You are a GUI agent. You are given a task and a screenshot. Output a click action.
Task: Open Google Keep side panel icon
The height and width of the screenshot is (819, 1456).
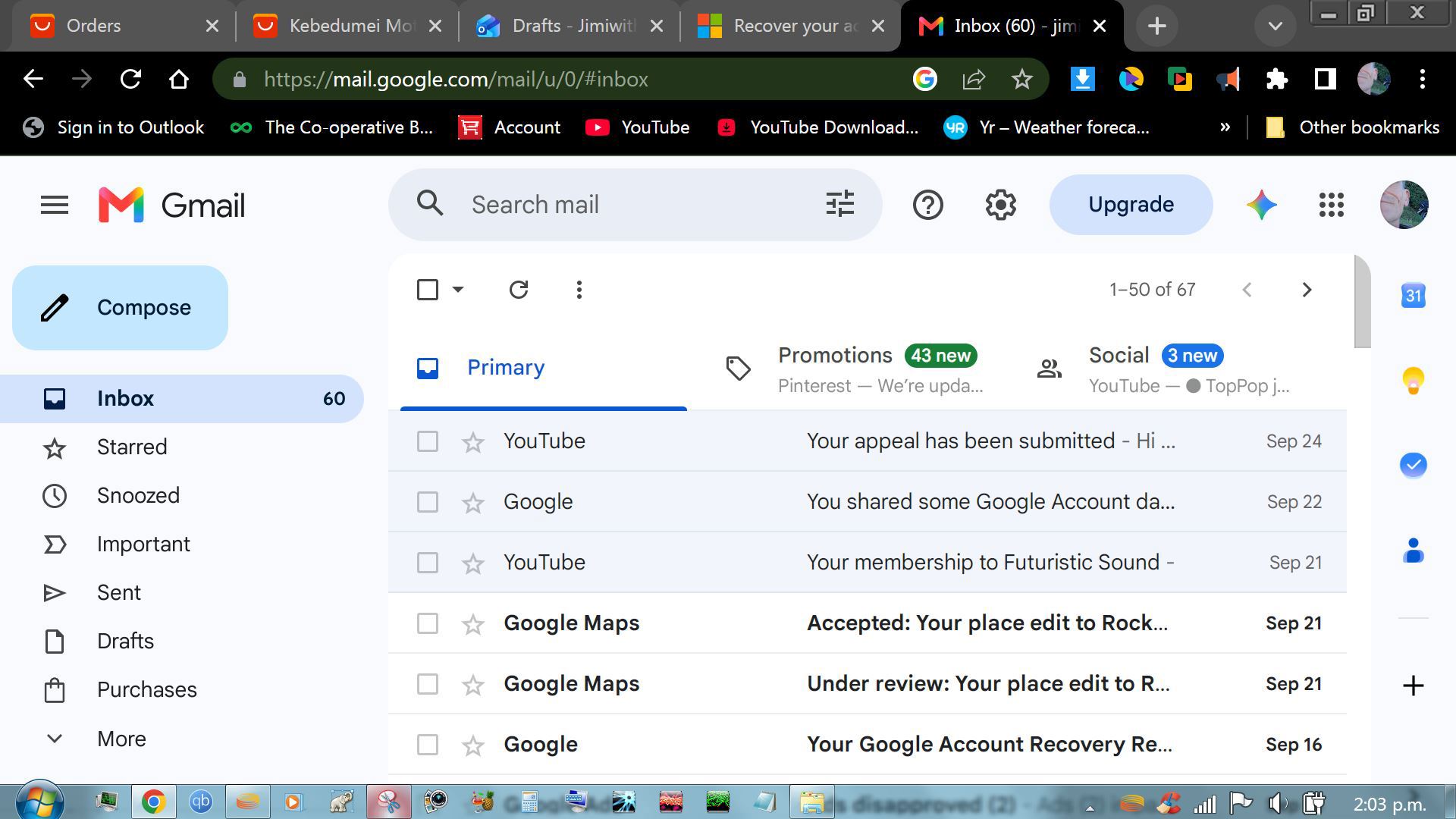[1413, 380]
